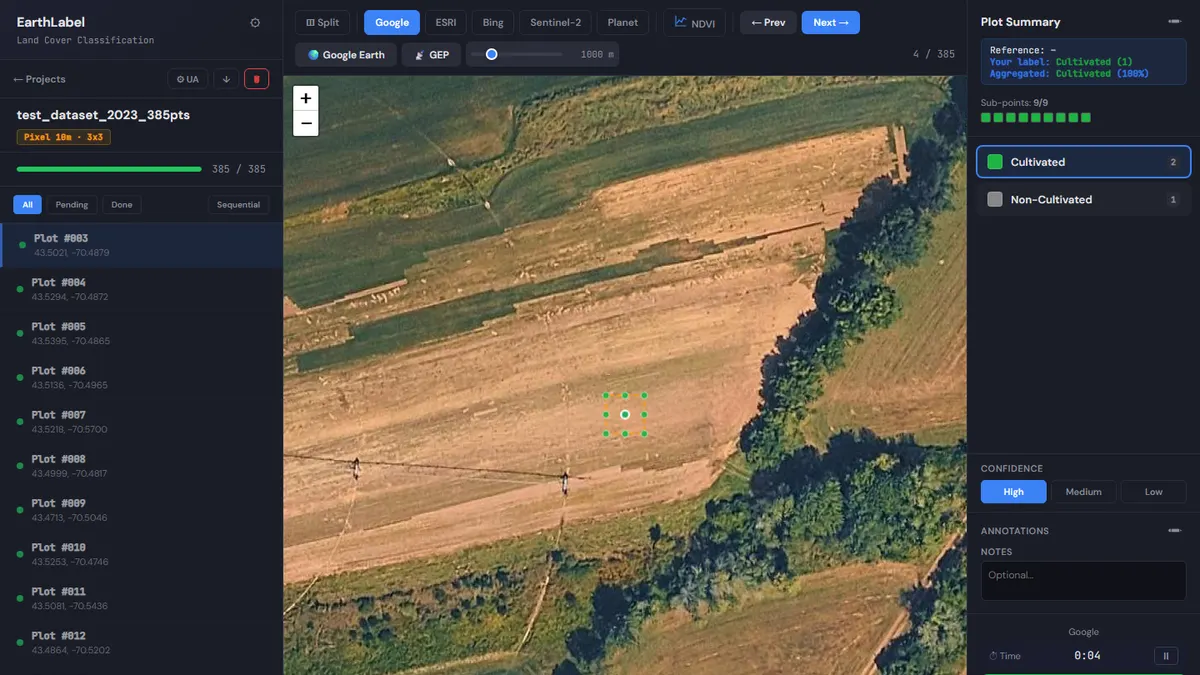Open the Sequential ordering dropdown
This screenshot has height=675, width=1200.
(238, 204)
